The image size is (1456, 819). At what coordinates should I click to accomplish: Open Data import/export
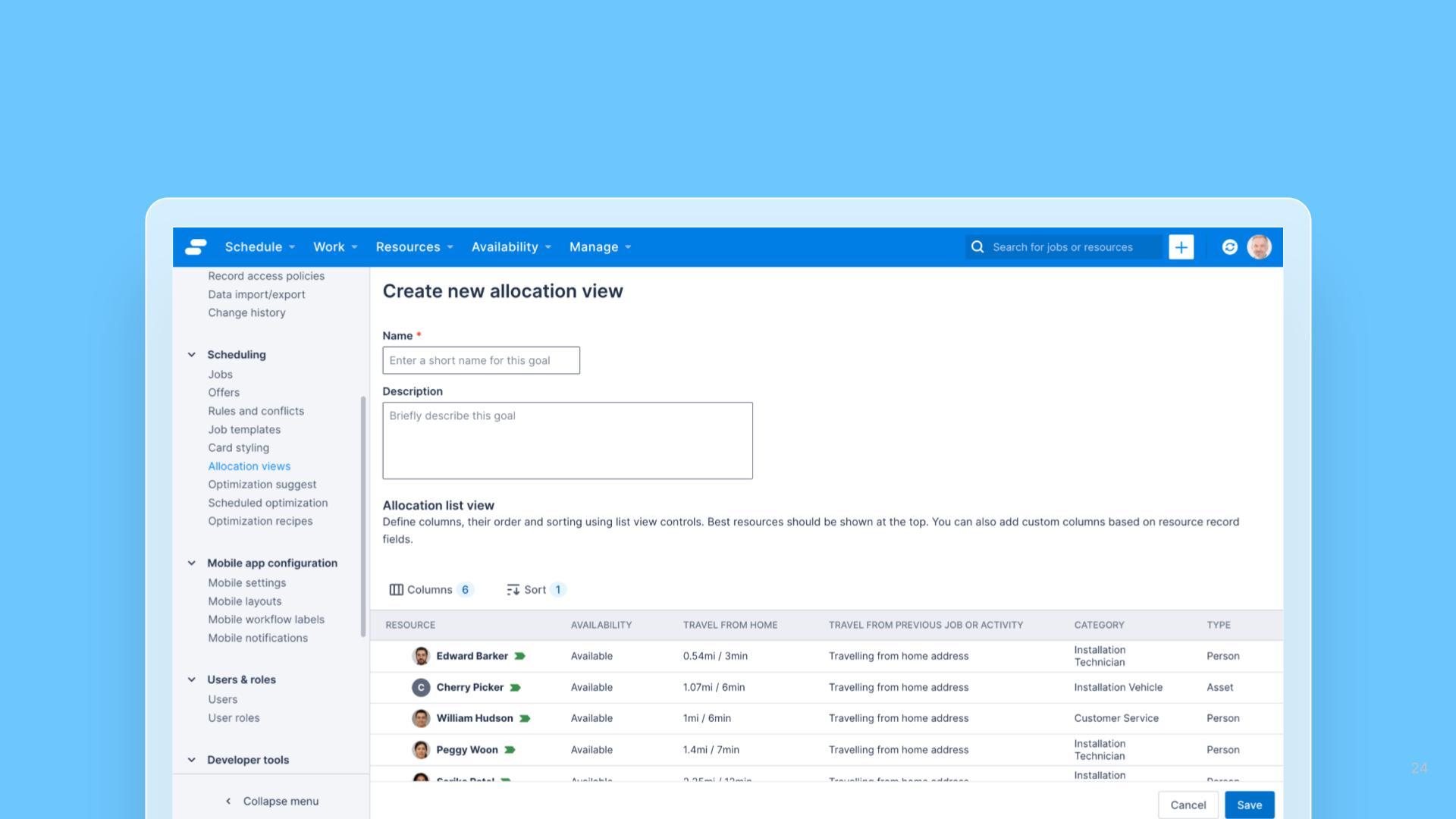click(x=256, y=294)
